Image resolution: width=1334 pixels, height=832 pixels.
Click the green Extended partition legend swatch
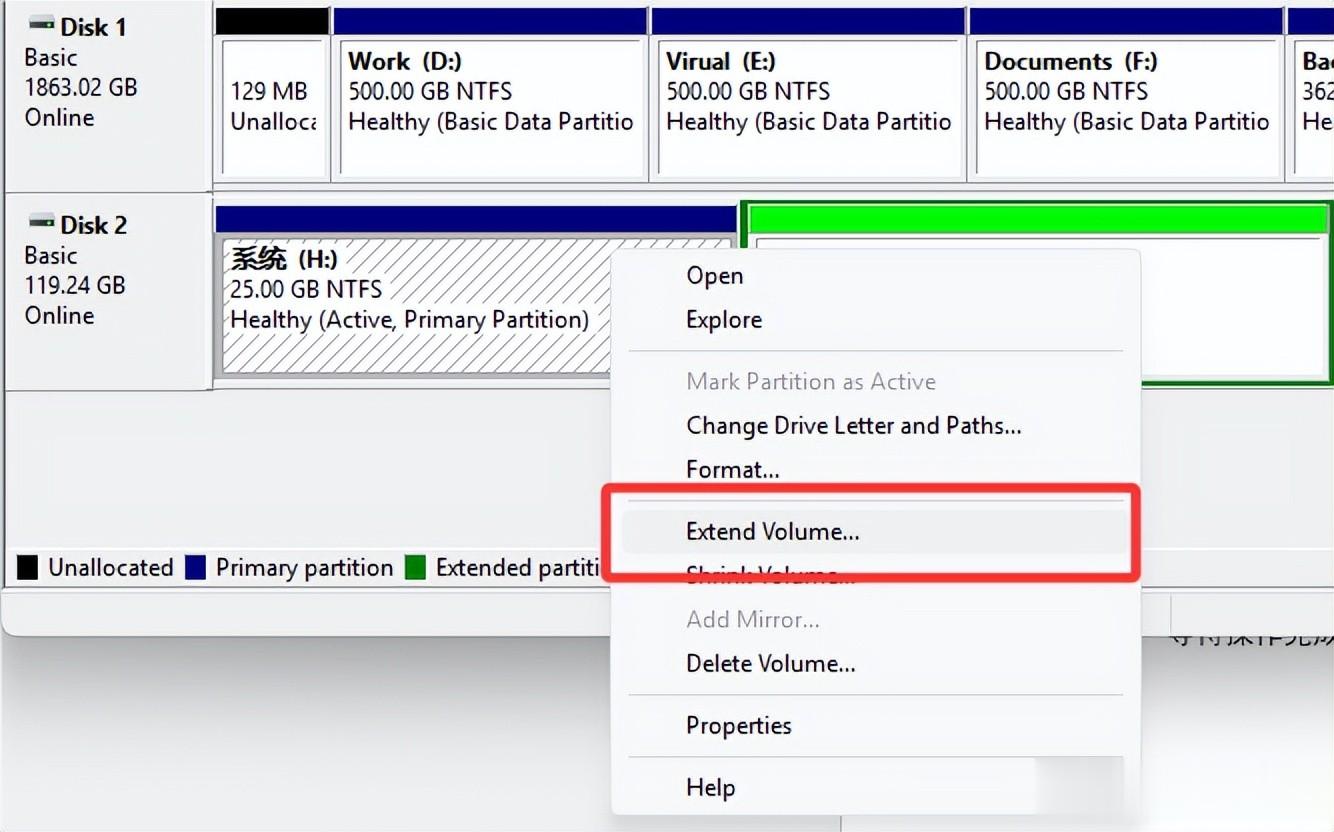[416, 568]
